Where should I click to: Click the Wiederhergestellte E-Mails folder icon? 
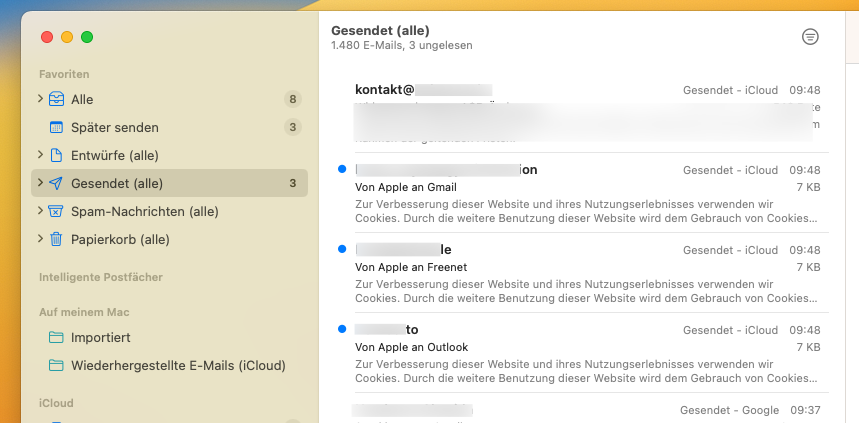pos(57,365)
